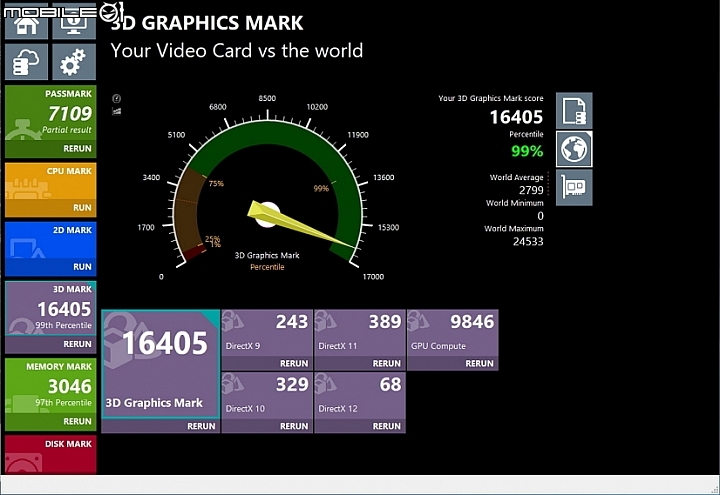Click the World Average 2799 value

coord(531,190)
